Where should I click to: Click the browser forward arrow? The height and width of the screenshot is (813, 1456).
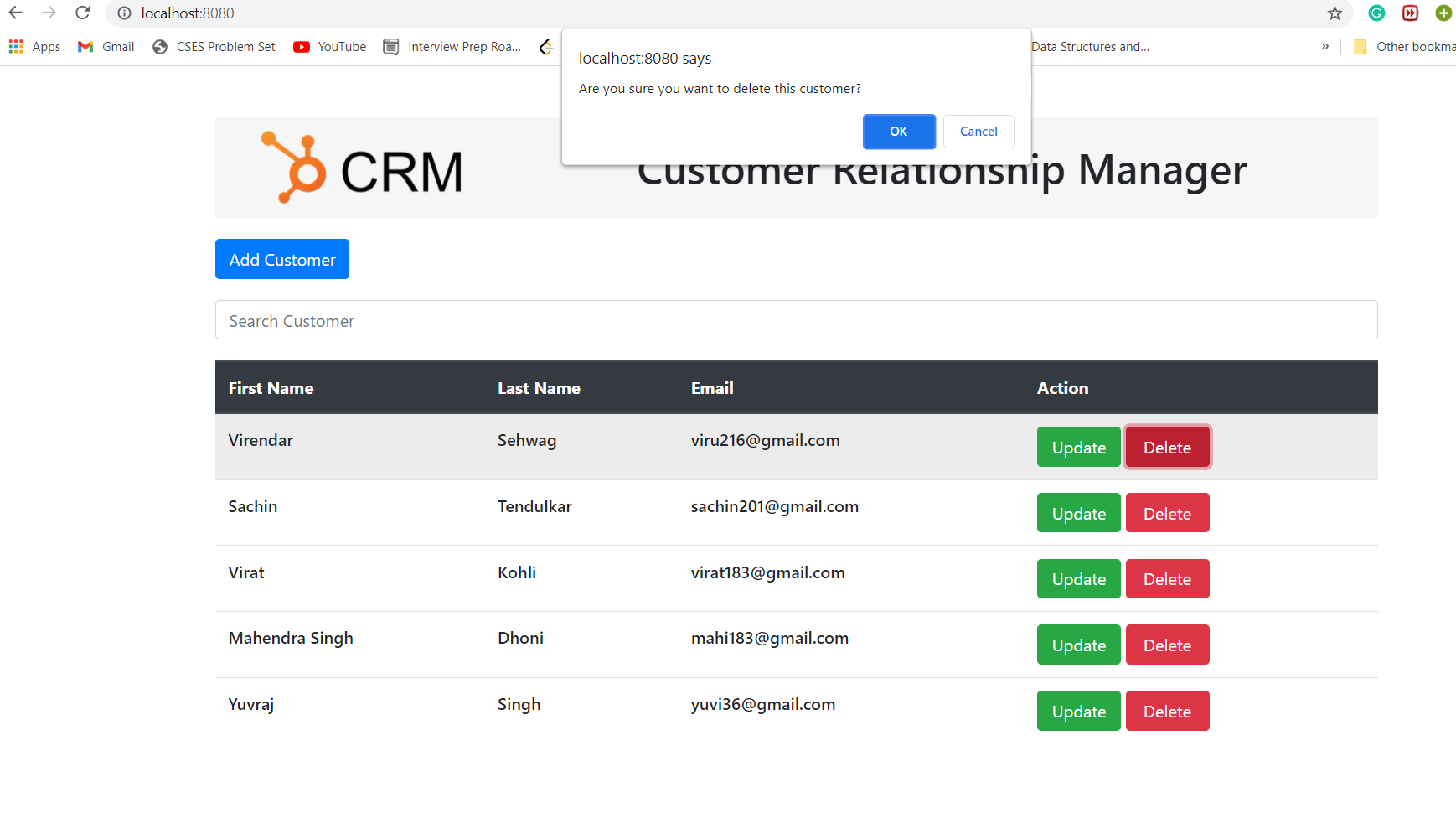49,13
